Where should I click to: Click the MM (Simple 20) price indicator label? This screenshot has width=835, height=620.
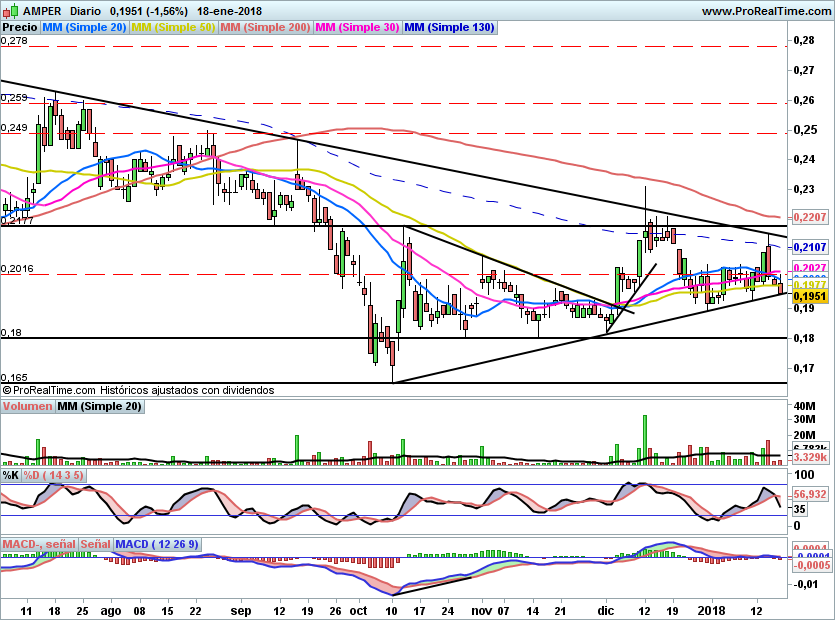click(84, 28)
